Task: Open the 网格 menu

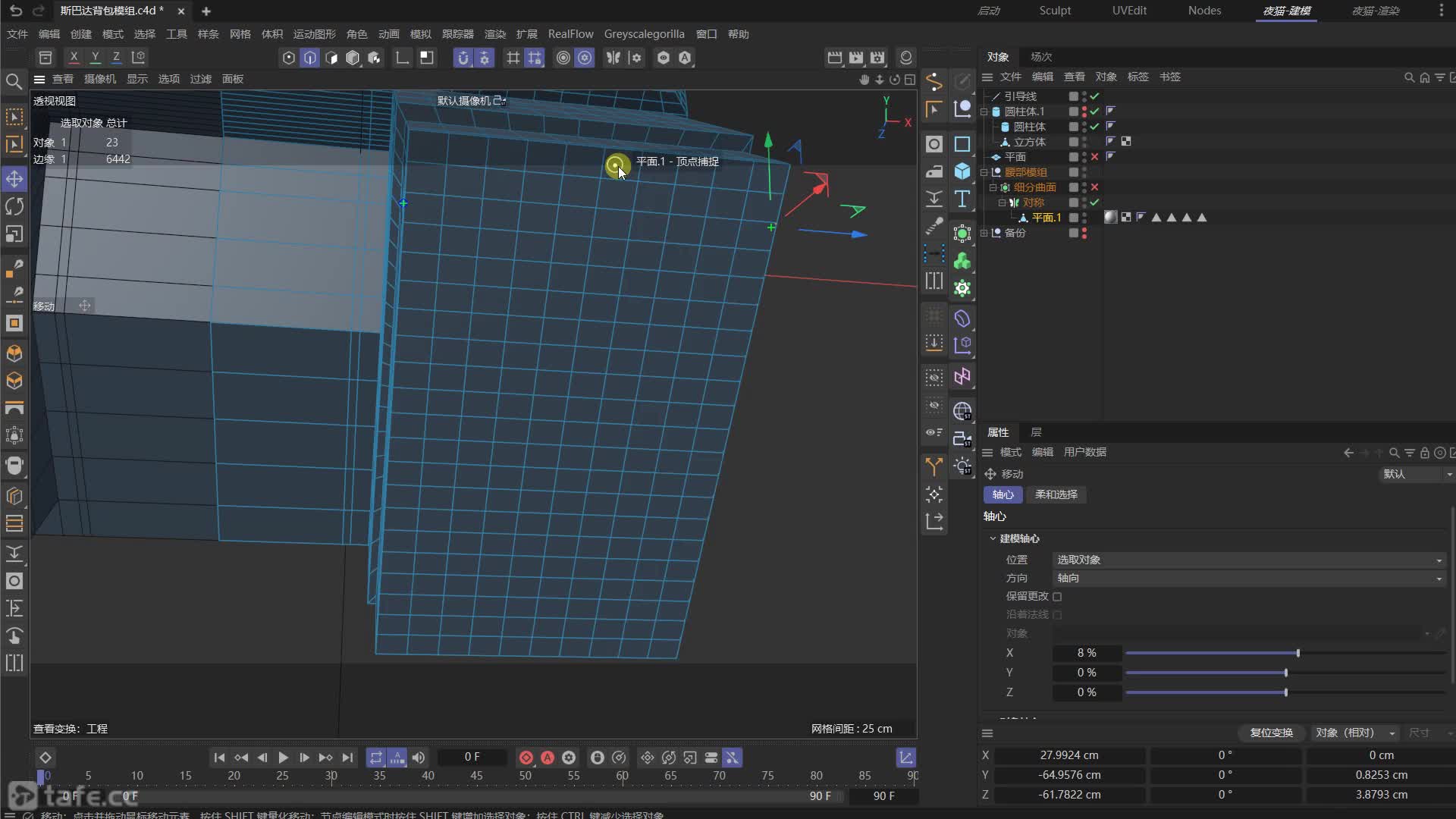Action: [240, 34]
